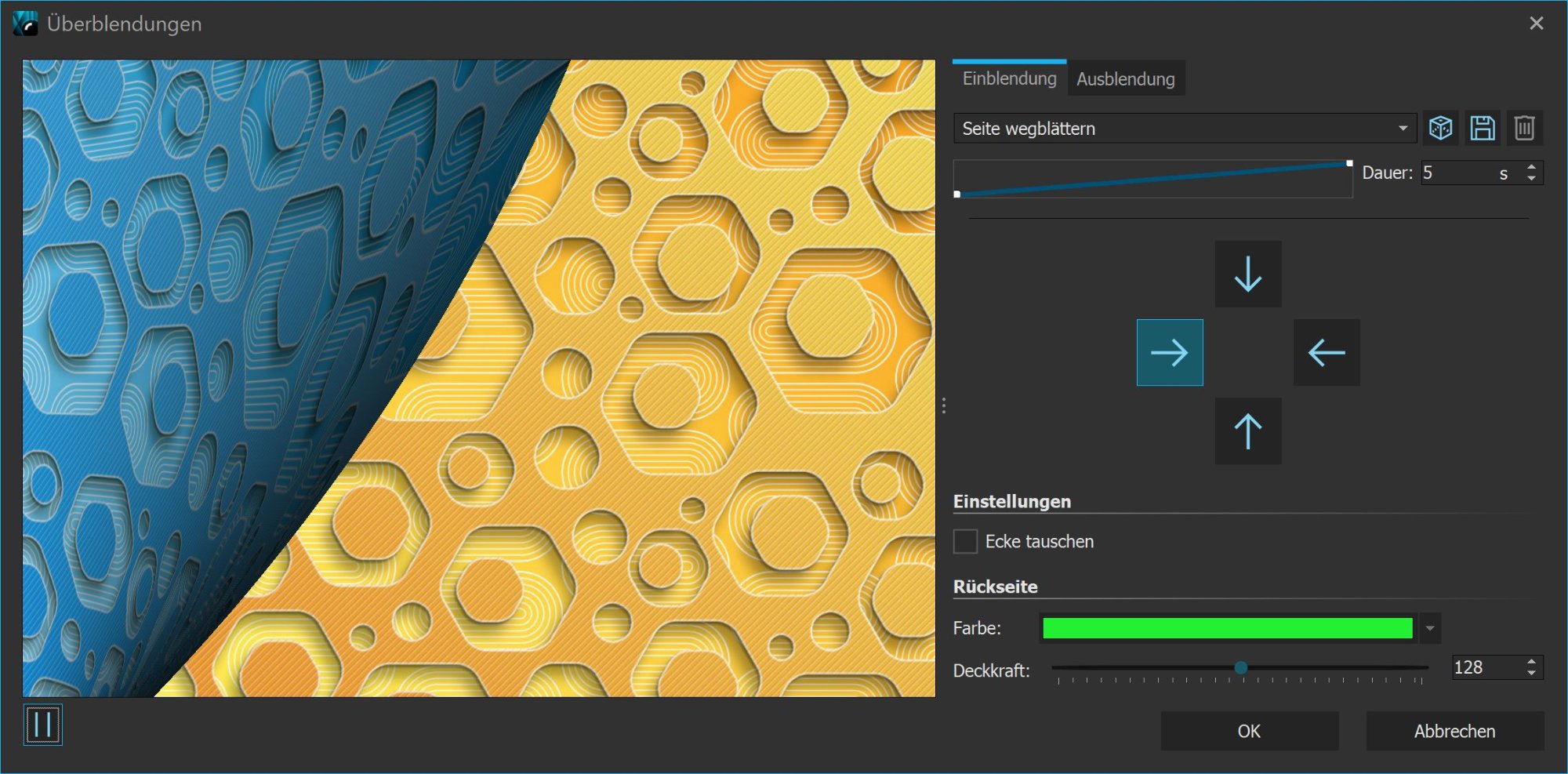Click the Dauer duration input field
This screenshot has width=1568, height=774.
1458,173
